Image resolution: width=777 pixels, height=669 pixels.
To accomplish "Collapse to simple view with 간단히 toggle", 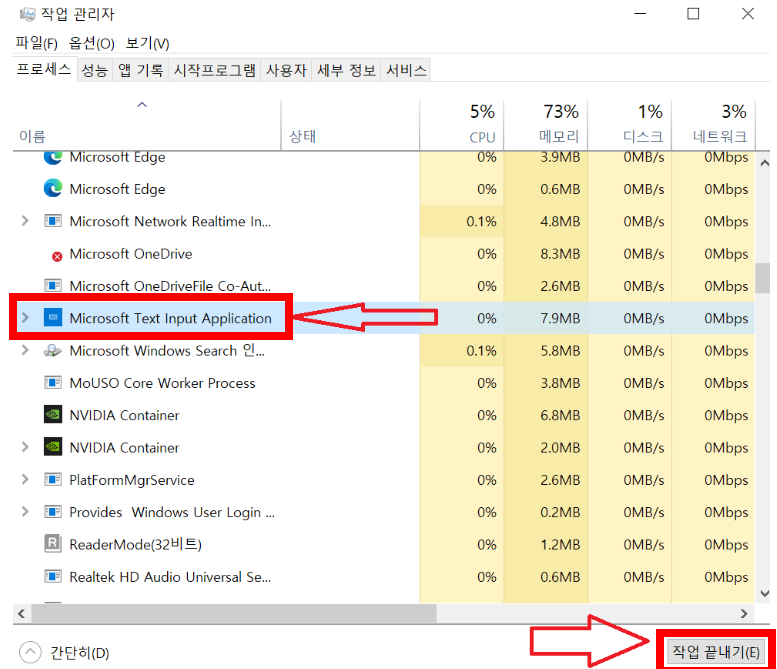I will (30, 653).
